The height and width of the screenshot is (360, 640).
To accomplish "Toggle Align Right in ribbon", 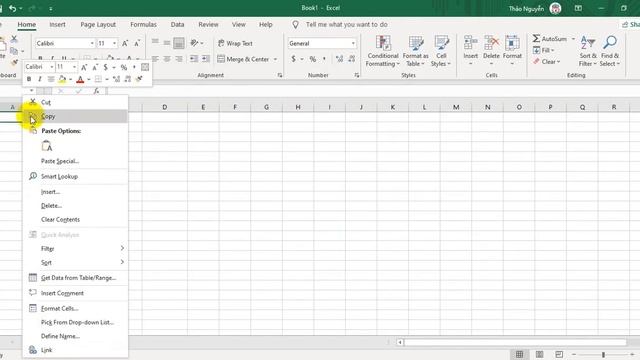I will (x=179, y=59).
